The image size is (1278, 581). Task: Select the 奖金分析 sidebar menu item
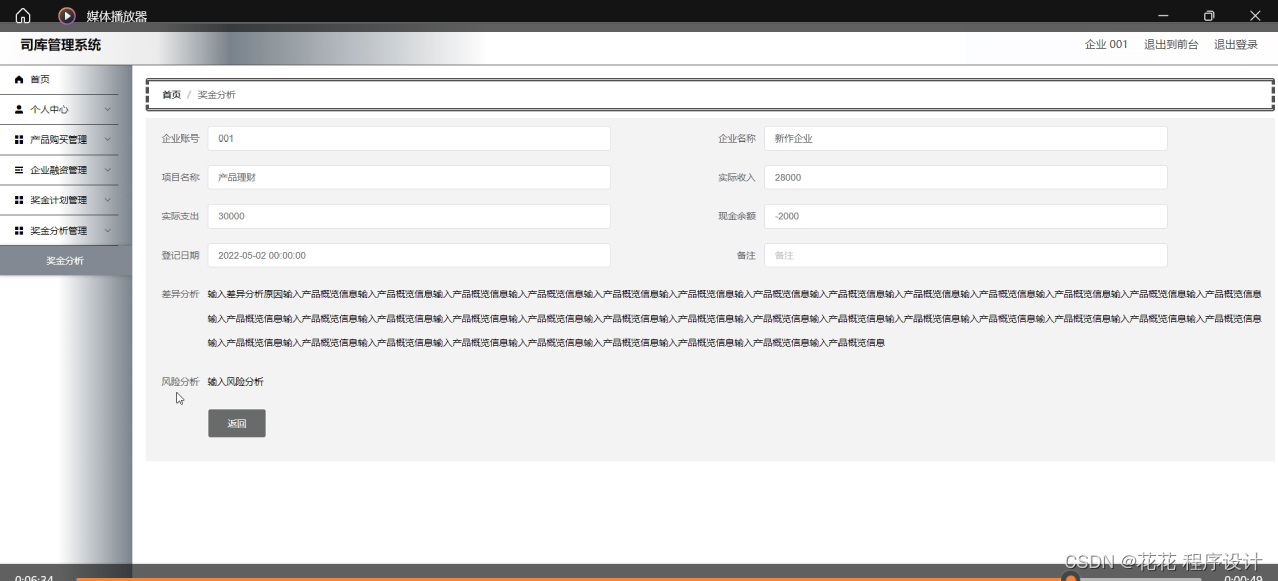coord(65,260)
